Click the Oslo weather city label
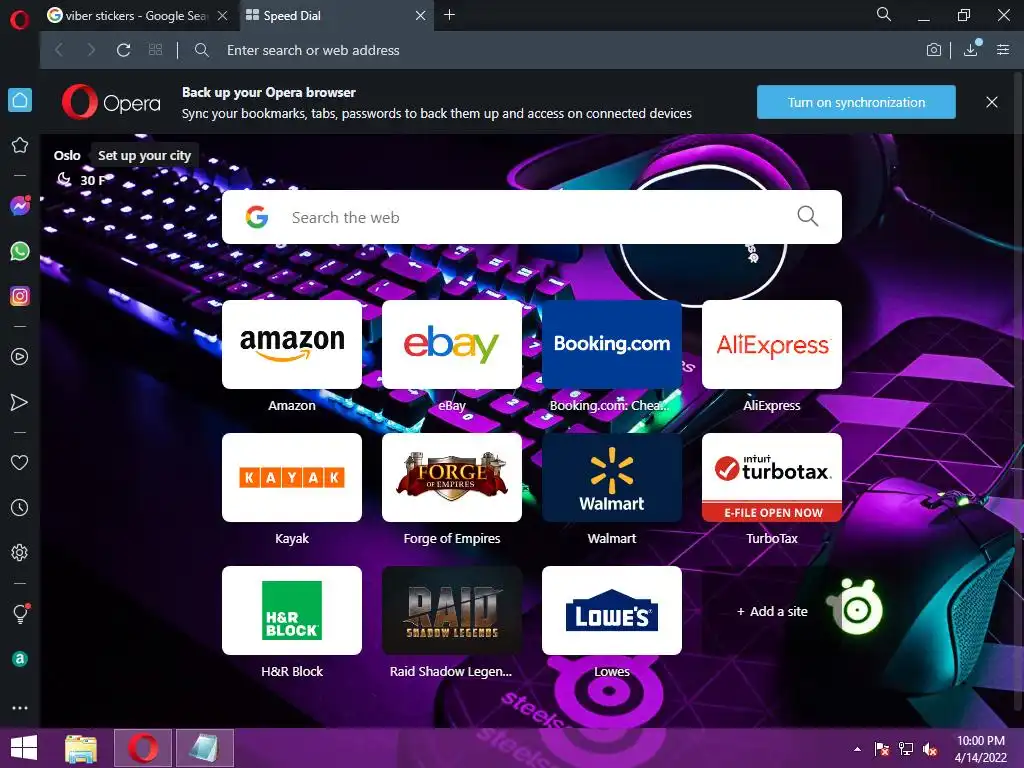Image resolution: width=1024 pixels, height=768 pixels. [x=67, y=155]
